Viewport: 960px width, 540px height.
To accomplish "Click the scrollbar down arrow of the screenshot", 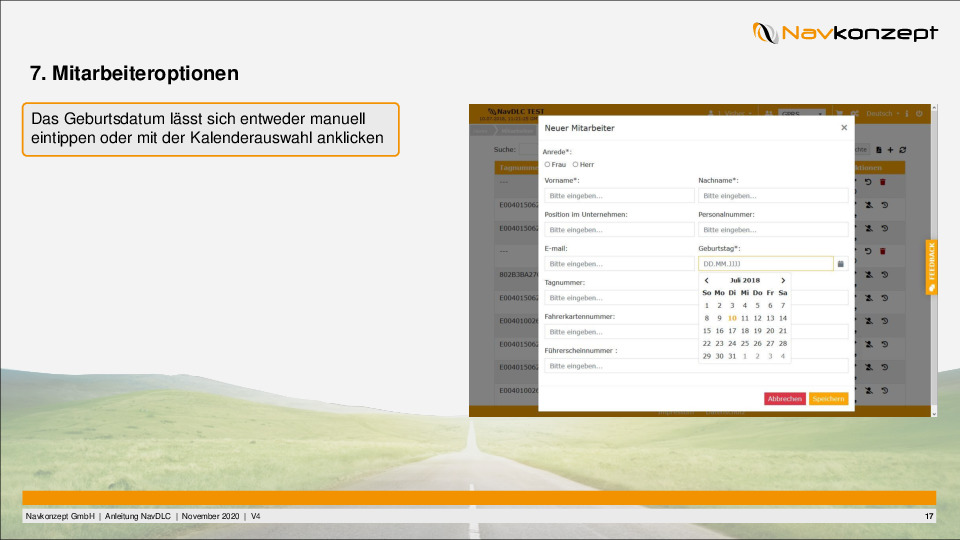I will tap(934, 414).
